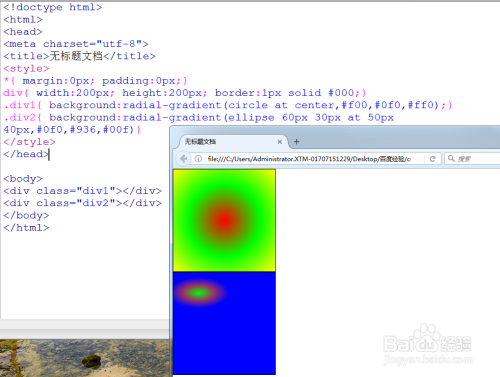Screen dimensions: 500x377
Task: Click the .div2 radial-gradient ellipse rule
Action: [x=198, y=123]
